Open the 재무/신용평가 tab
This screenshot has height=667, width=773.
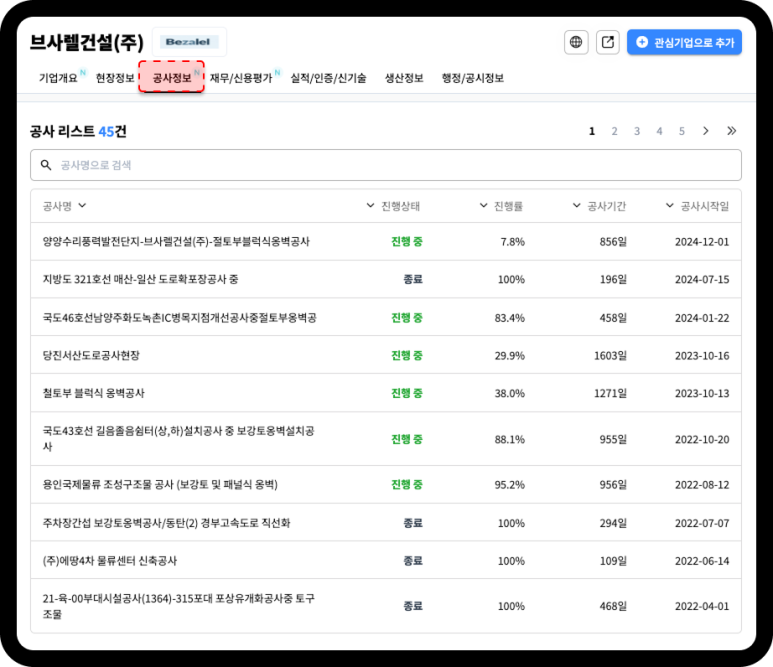(241, 78)
